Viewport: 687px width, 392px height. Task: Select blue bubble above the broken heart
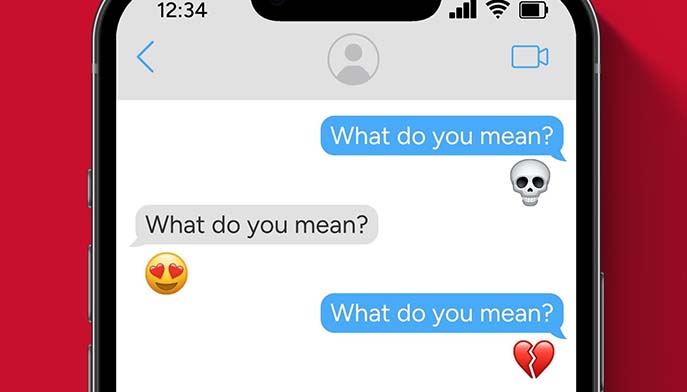coord(443,314)
